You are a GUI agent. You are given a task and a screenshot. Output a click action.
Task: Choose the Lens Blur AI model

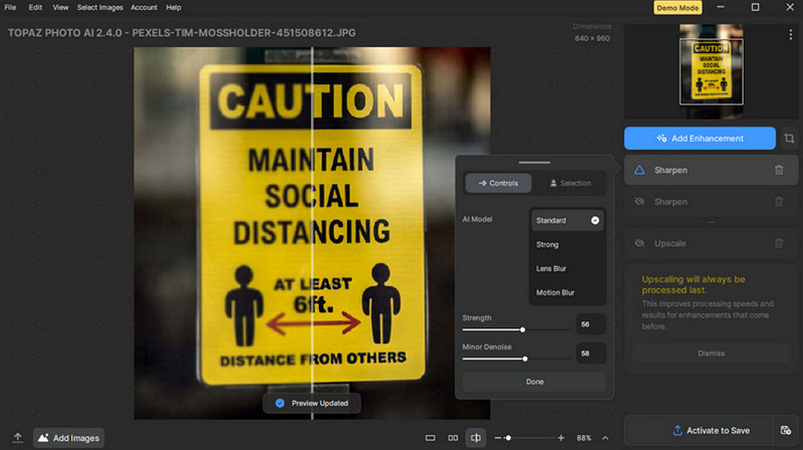567,268
